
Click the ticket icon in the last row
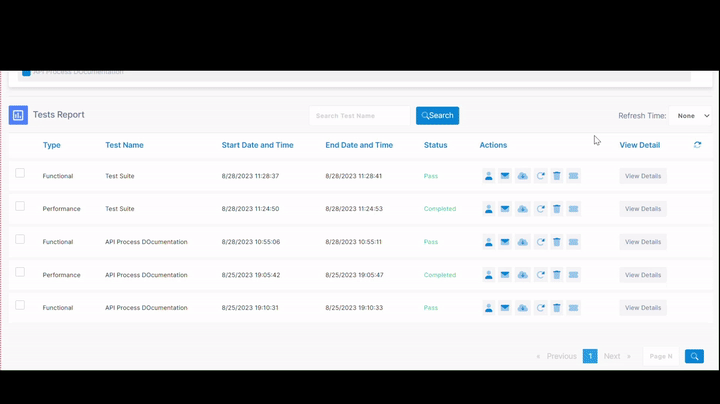573,308
